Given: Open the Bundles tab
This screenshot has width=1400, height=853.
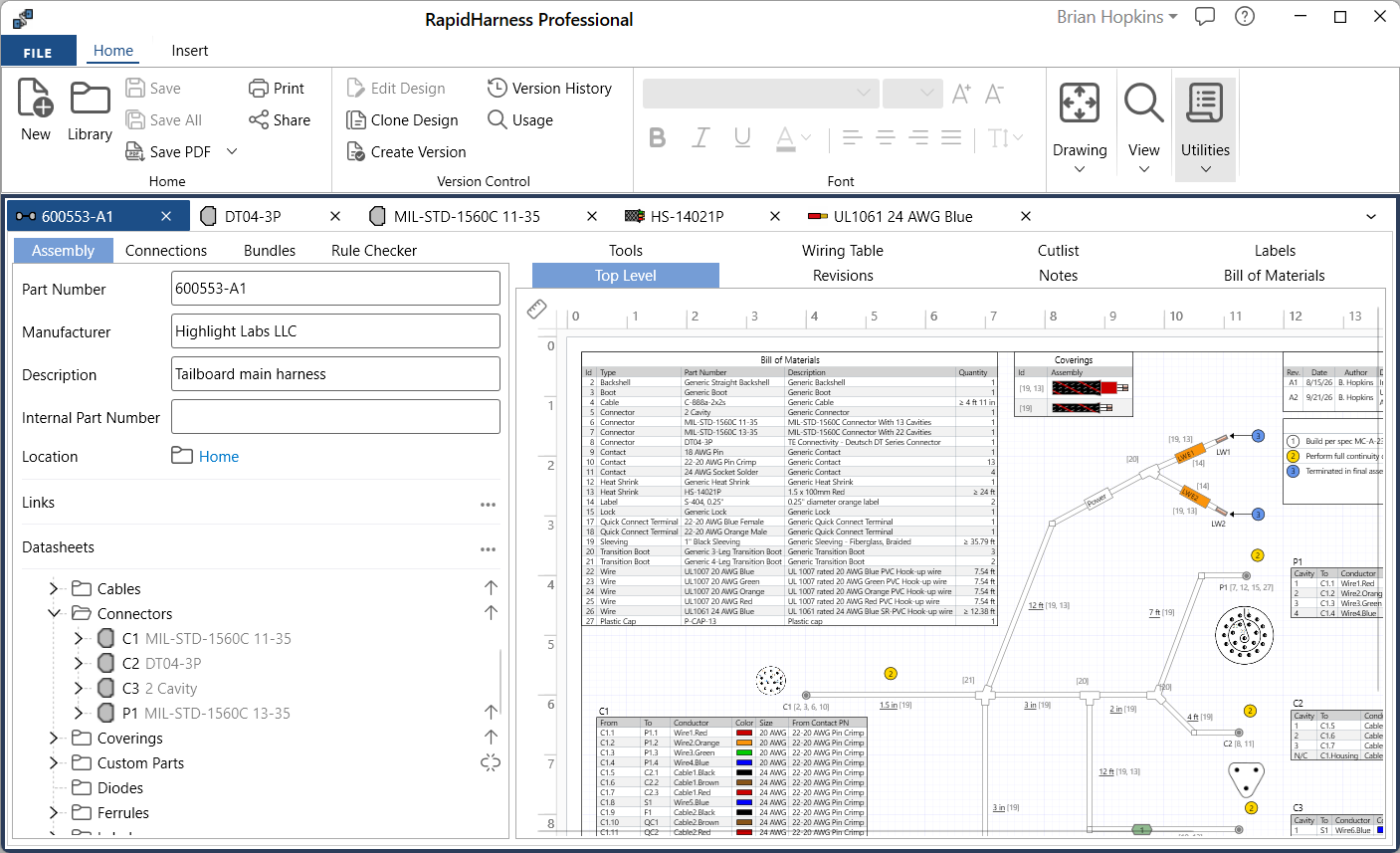Looking at the screenshot, I should (270, 251).
